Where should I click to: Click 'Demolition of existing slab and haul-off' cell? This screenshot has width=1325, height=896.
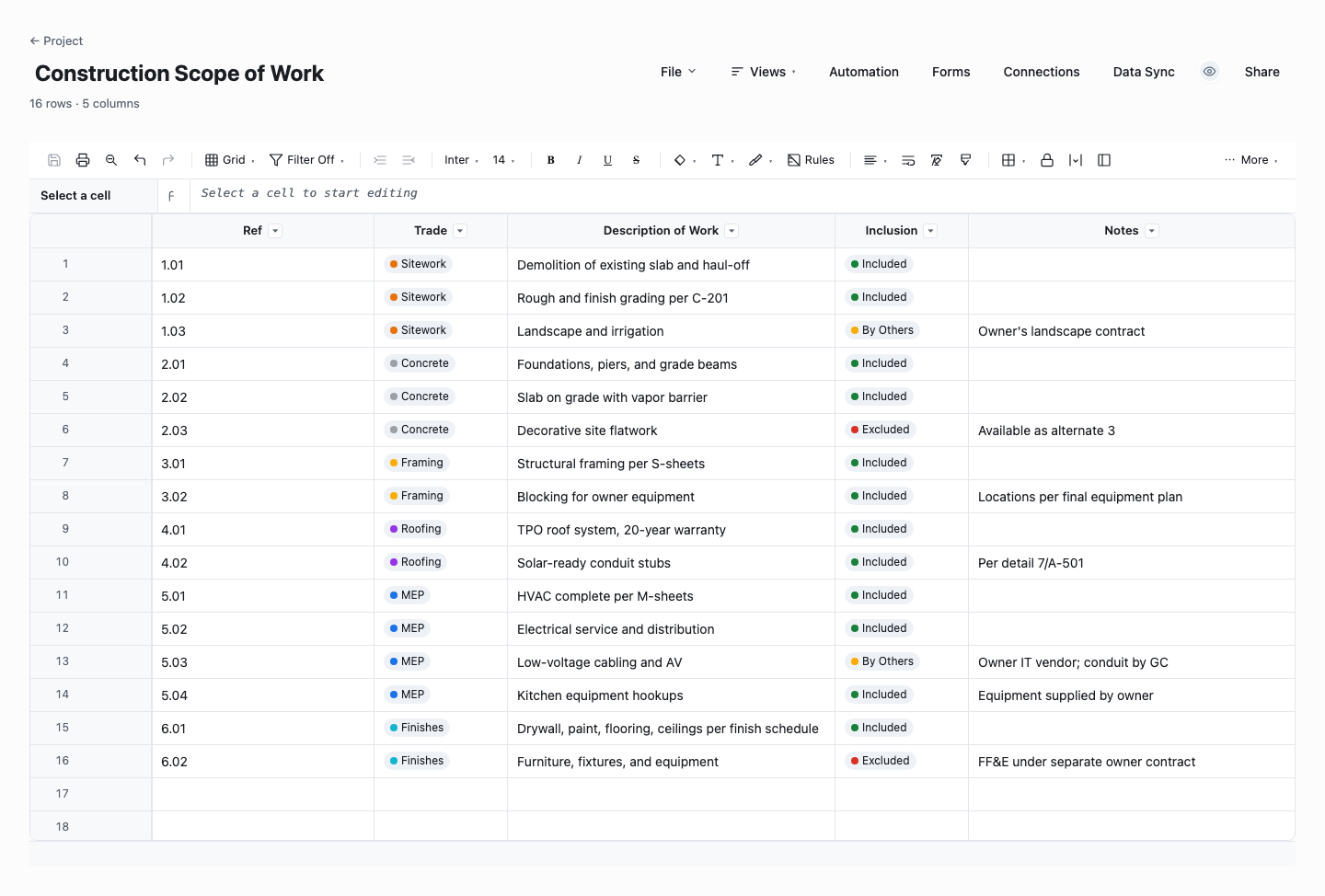(x=671, y=265)
